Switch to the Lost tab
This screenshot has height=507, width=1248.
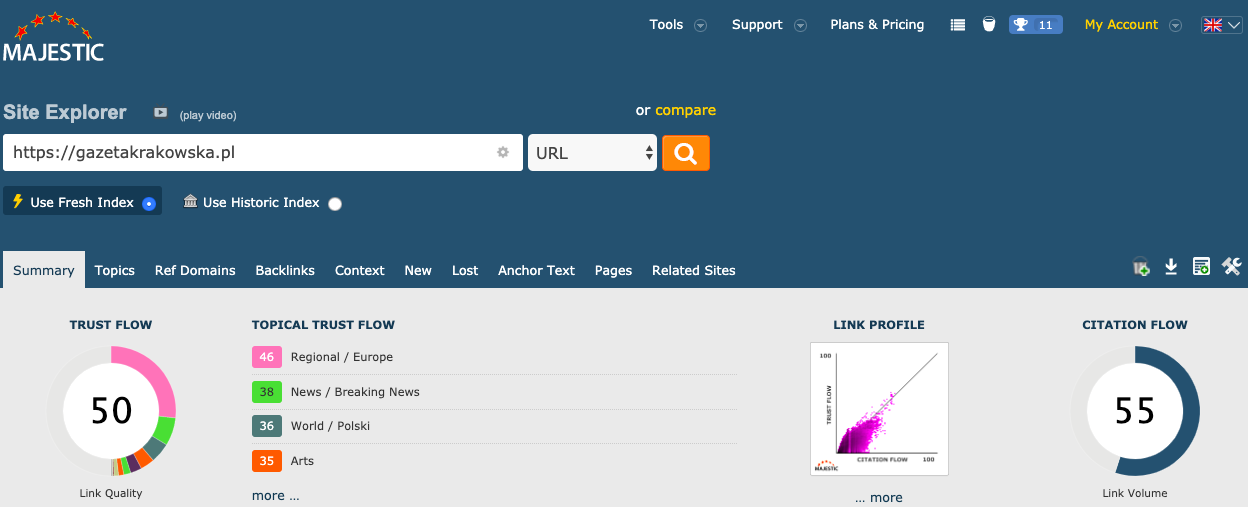[x=465, y=270]
